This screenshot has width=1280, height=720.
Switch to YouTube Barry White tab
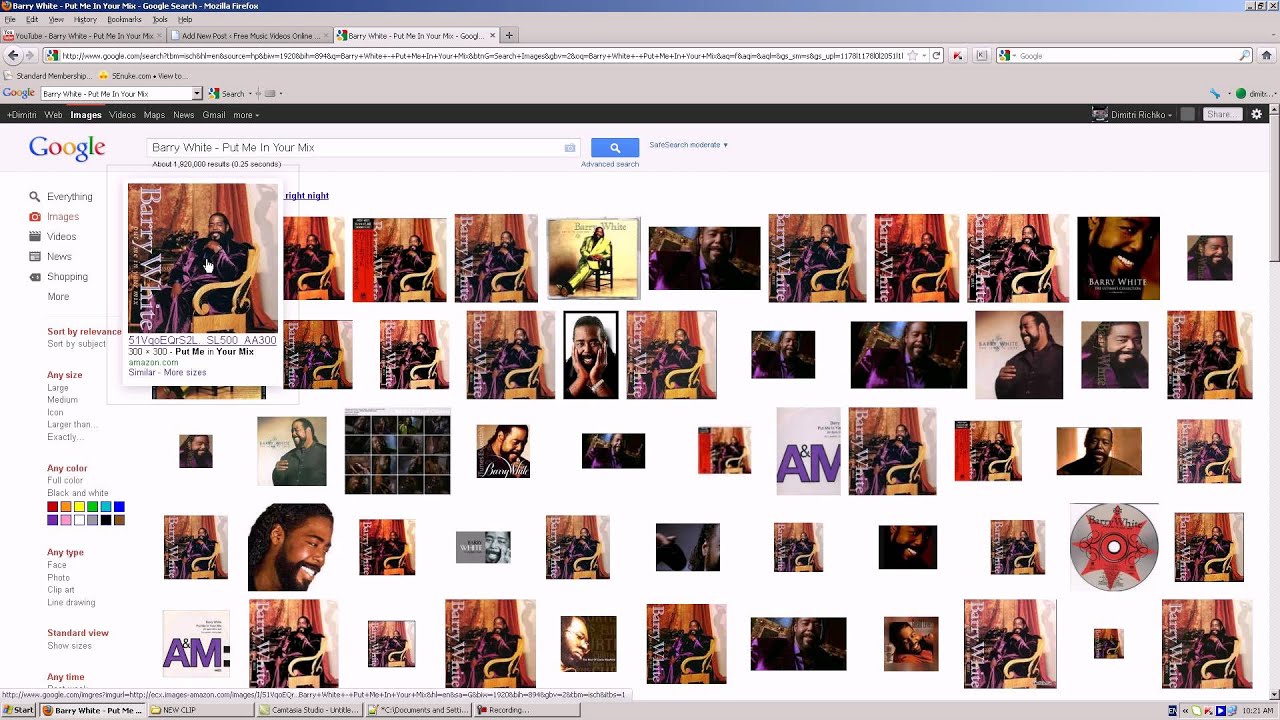pos(84,36)
